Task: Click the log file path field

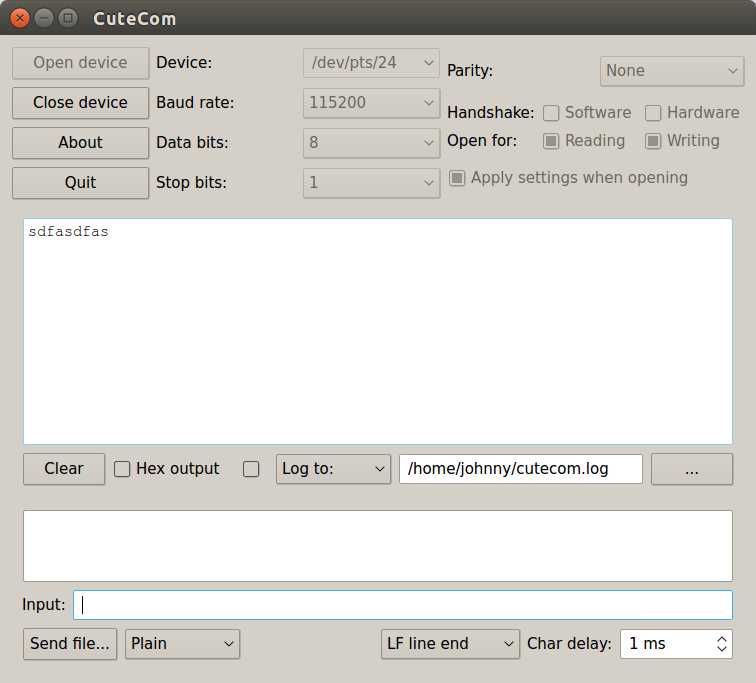Action: point(521,469)
